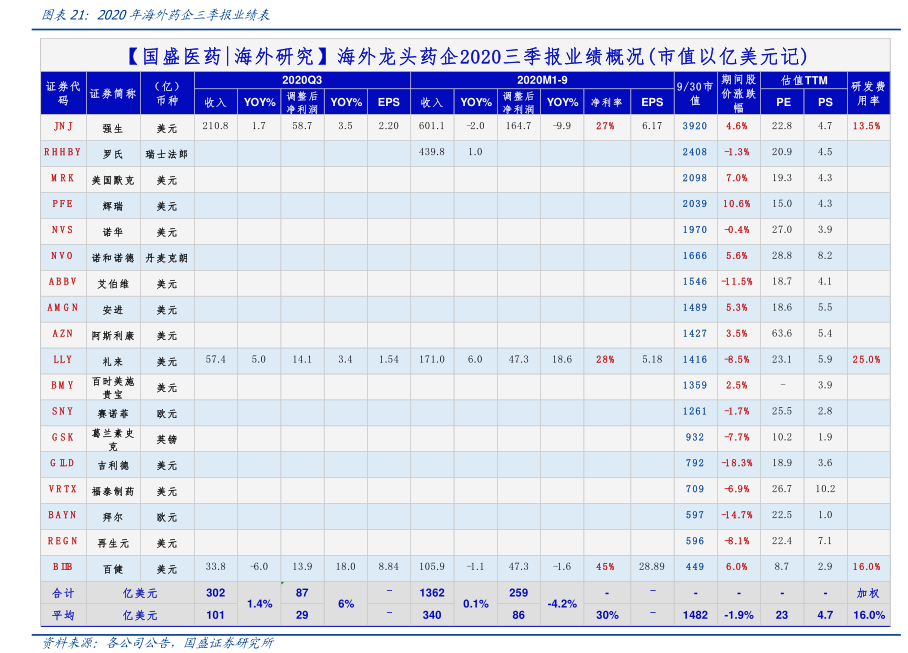Click GILD price change -18.3%
Viewport: 908px width, 653px height.
pos(737,463)
